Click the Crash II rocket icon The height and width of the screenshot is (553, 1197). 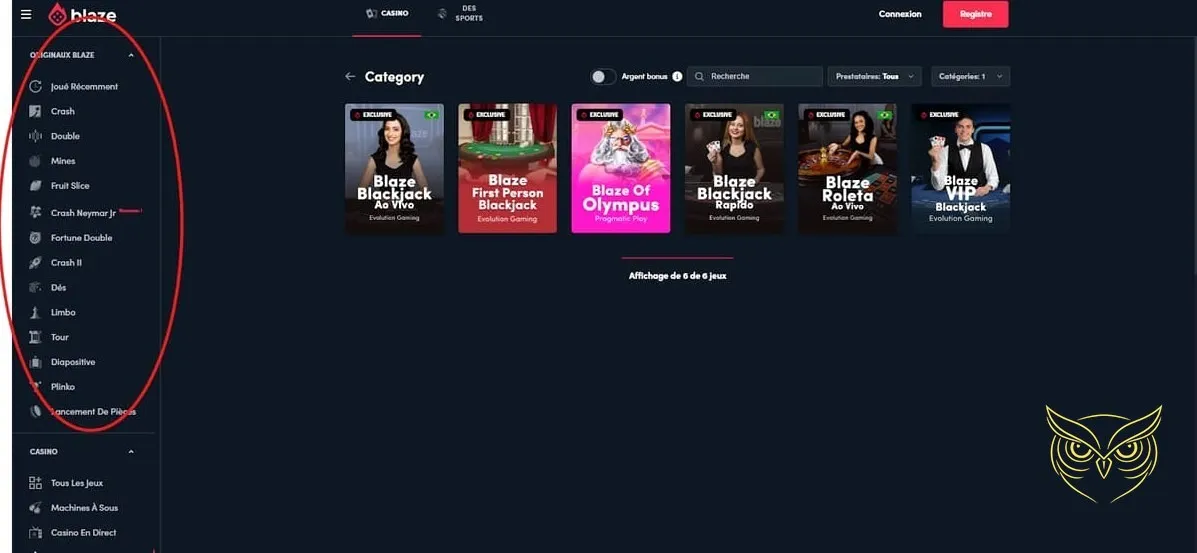click(x=35, y=263)
